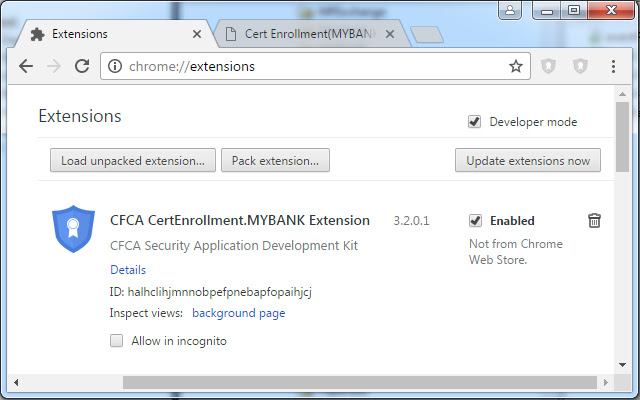Click the Not from Chrome Web Store text
Screen dimensions: 640x400
(x=516, y=251)
